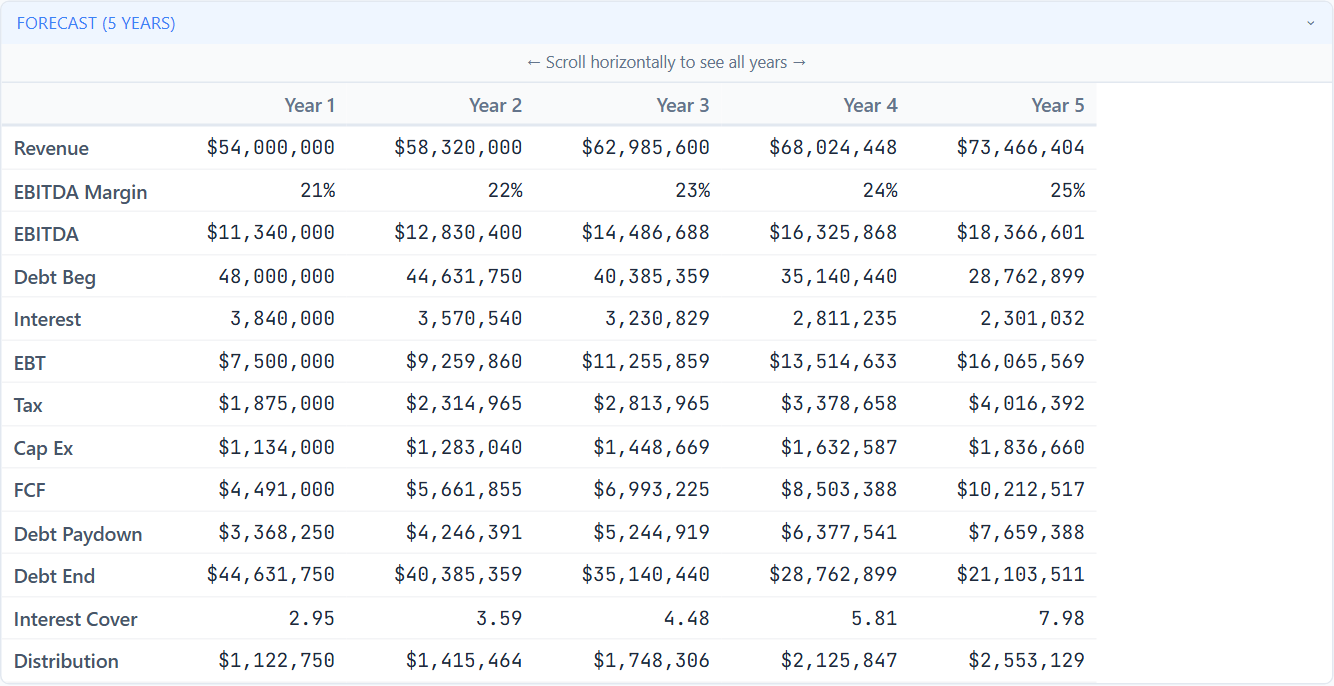Click Tax value $1,875,000
Image resolution: width=1334 pixels, height=686 pixels.
tap(277, 404)
